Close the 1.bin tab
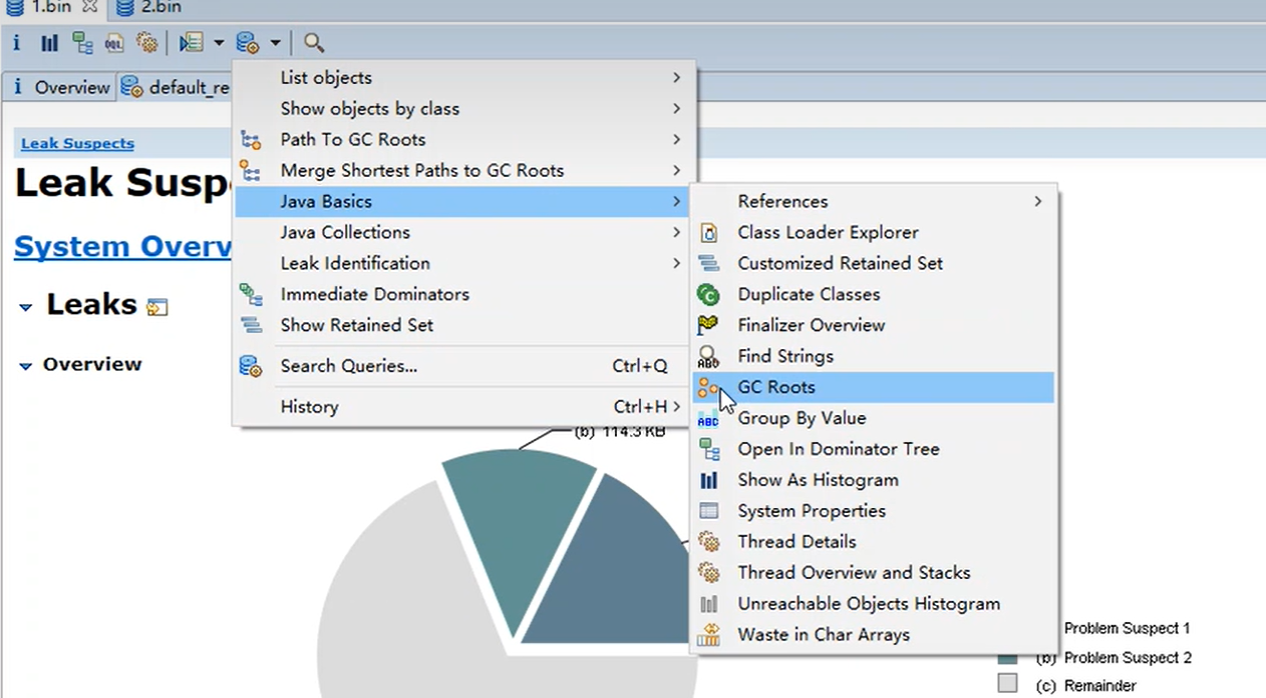The height and width of the screenshot is (698, 1266). pos(90,7)
